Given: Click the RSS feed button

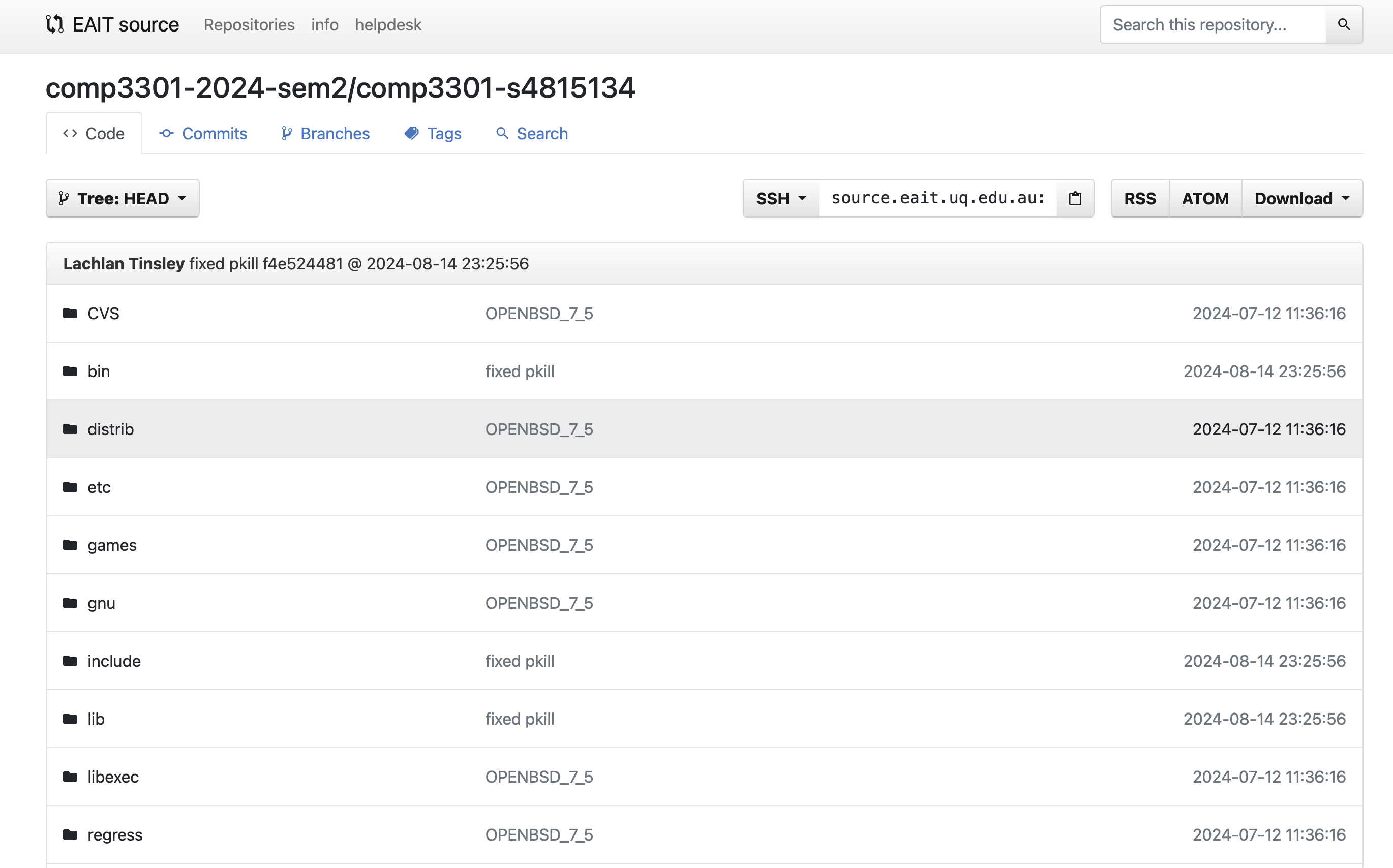Looking at the screenshot, I should click(1140, 198).
